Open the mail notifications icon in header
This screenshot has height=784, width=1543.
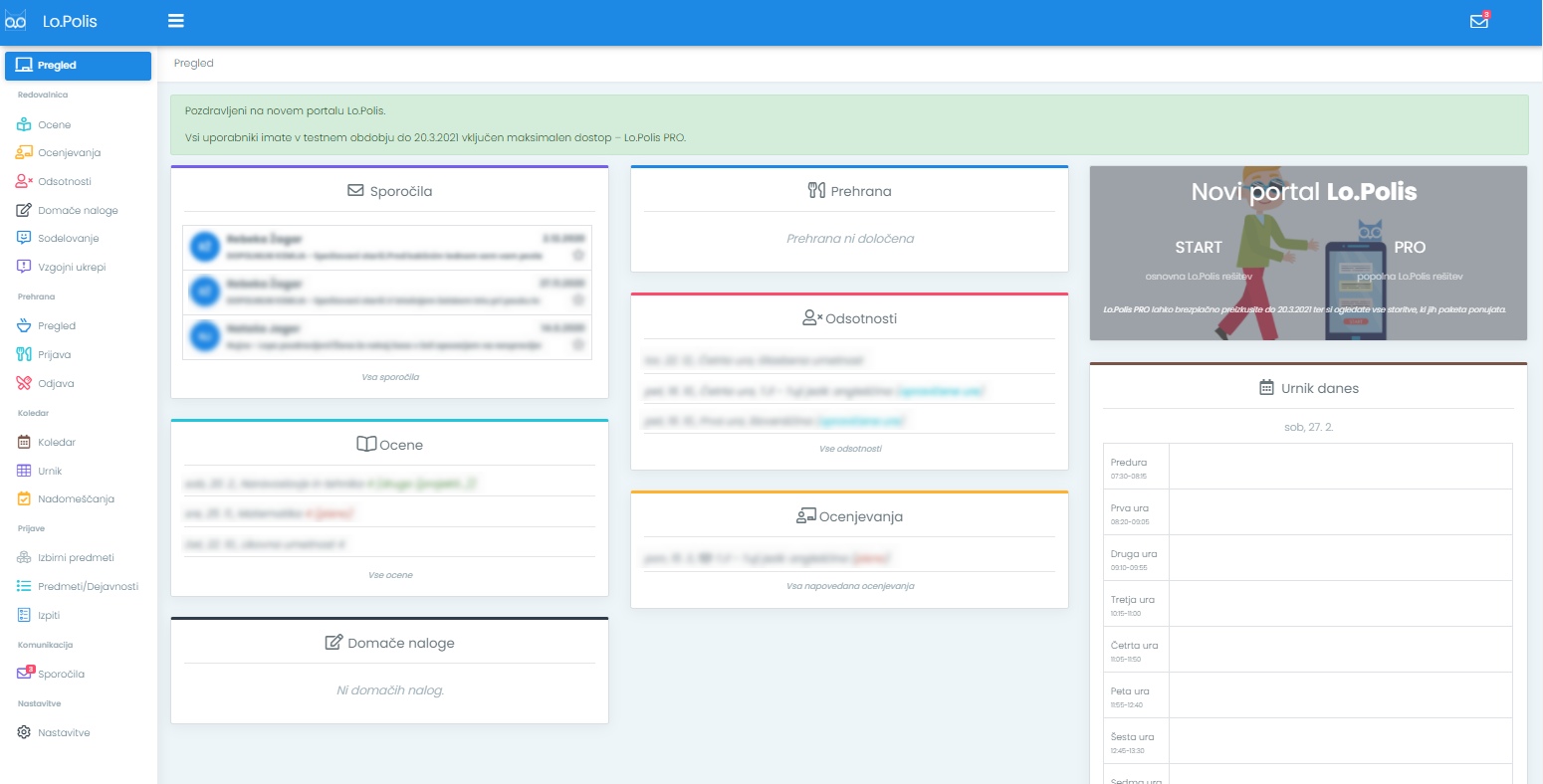(x=1479, y=21)
